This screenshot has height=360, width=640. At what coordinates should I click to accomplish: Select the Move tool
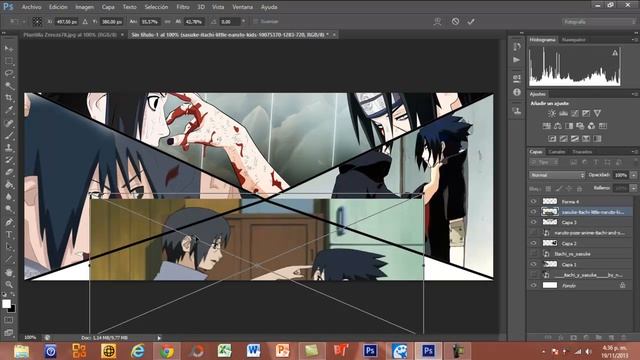pyautogui.click(x=9, y=49)
